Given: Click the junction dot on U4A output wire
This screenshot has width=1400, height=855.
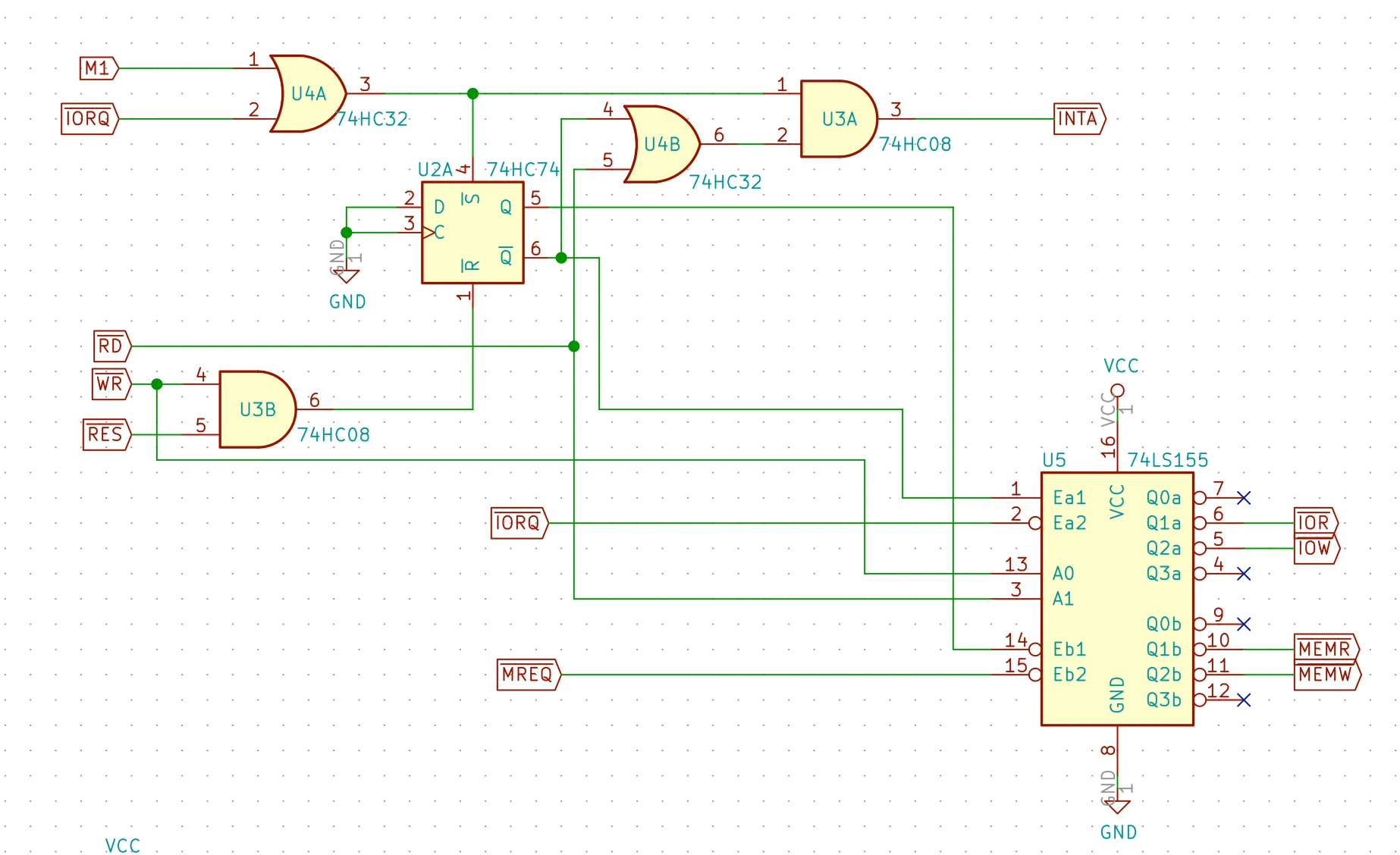Looking at the screenshot, I should pos(472,93).
